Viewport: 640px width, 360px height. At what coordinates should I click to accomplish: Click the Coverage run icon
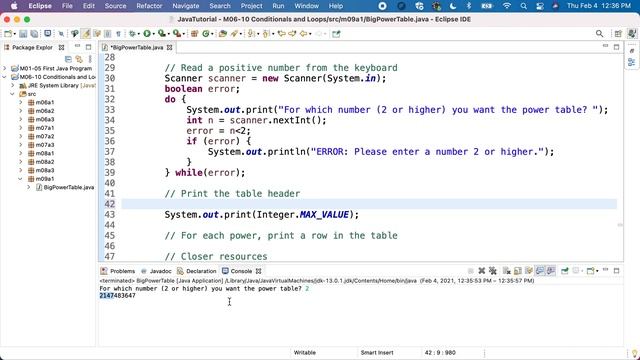(x=162, y=34)
